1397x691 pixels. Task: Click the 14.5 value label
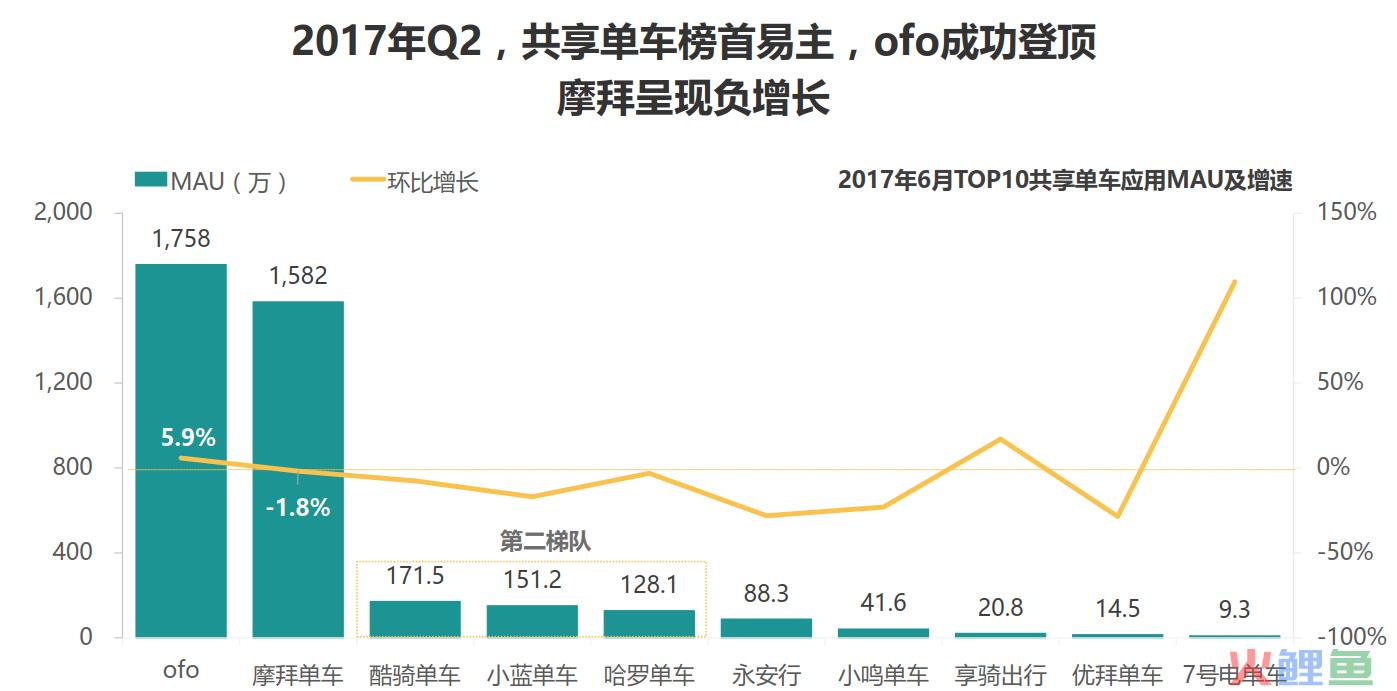(1117, 609)
